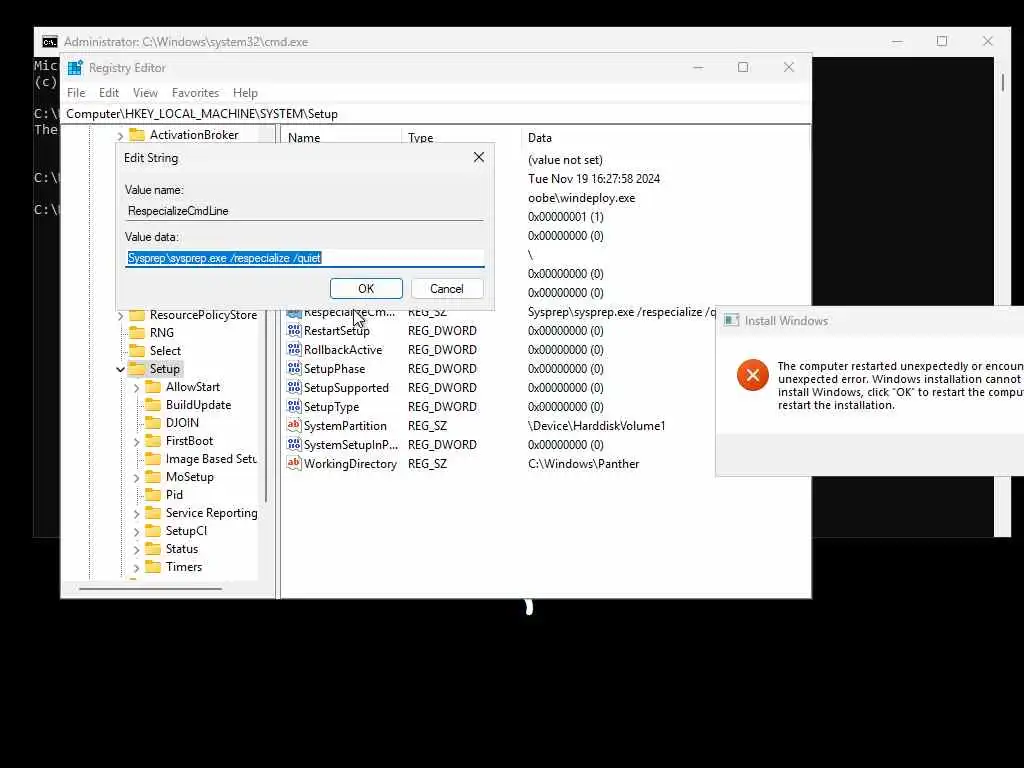Click the RNG folder icon
1024x768 pixels.
click(137, 332)
